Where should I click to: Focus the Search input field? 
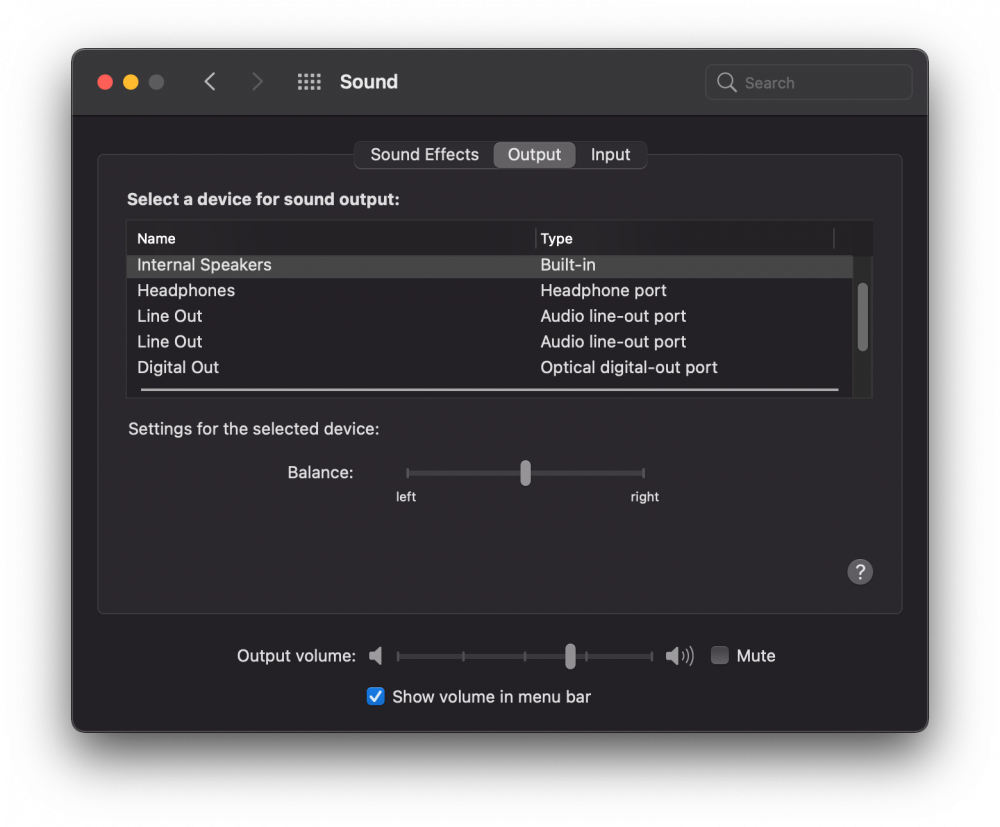pos(809,82)
